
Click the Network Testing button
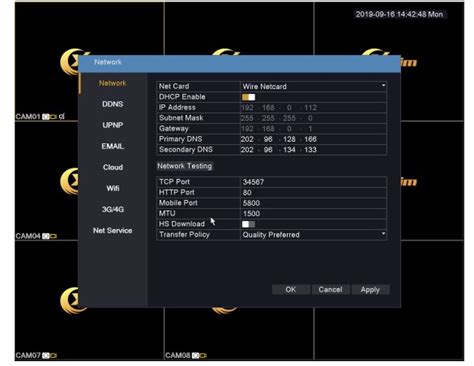tap(185, 166)
